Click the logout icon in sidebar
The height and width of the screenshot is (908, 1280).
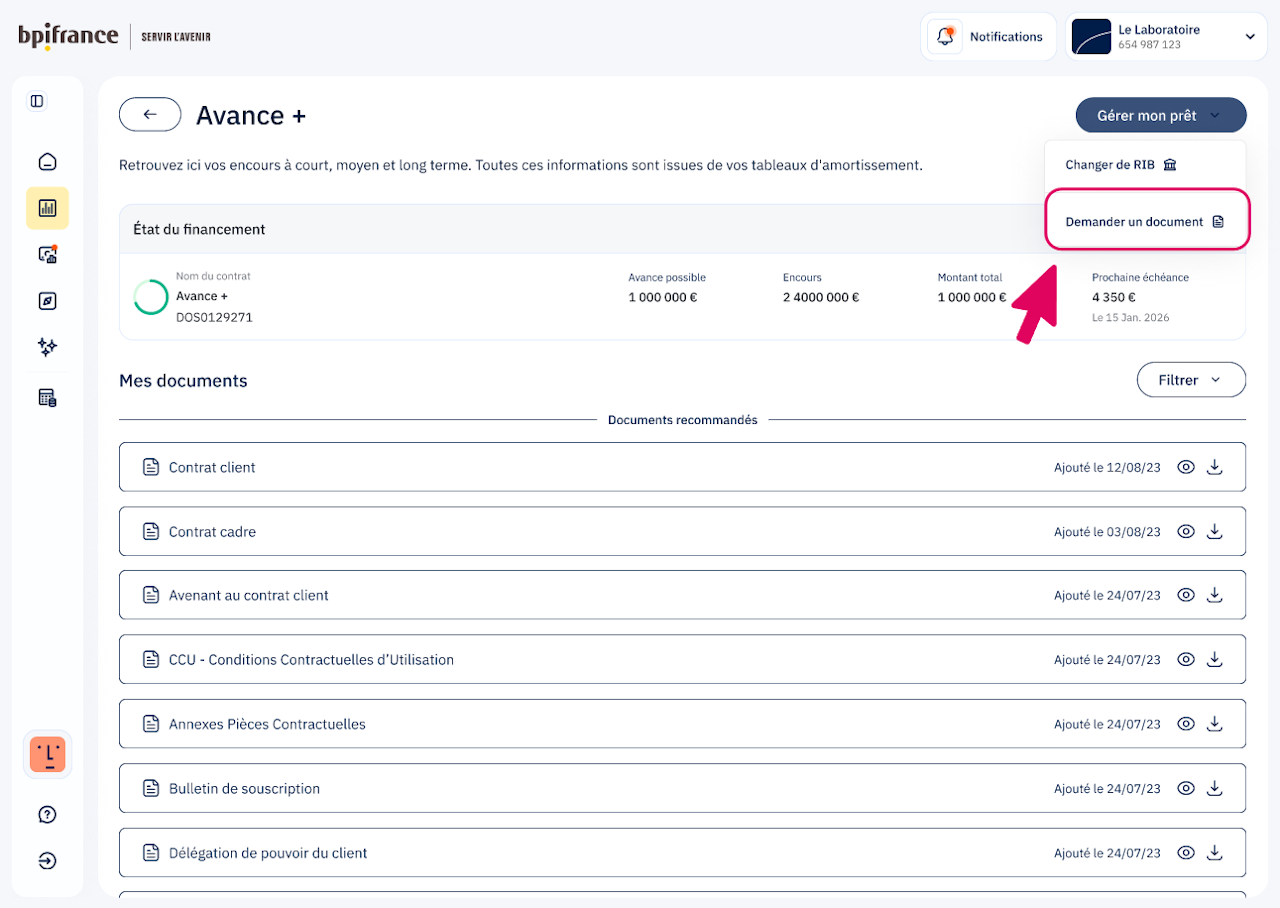tap(47, 861)
